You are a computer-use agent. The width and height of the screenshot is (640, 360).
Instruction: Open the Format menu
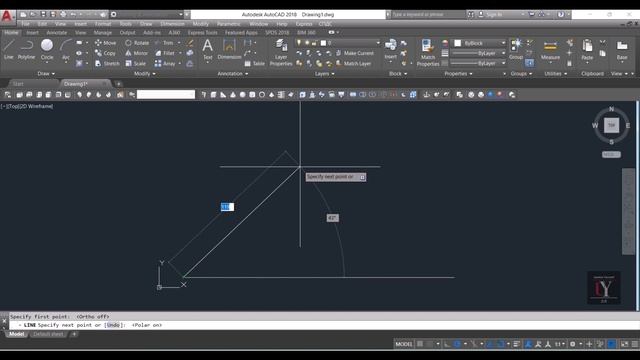pyautogui.click(x=103, y=24)
